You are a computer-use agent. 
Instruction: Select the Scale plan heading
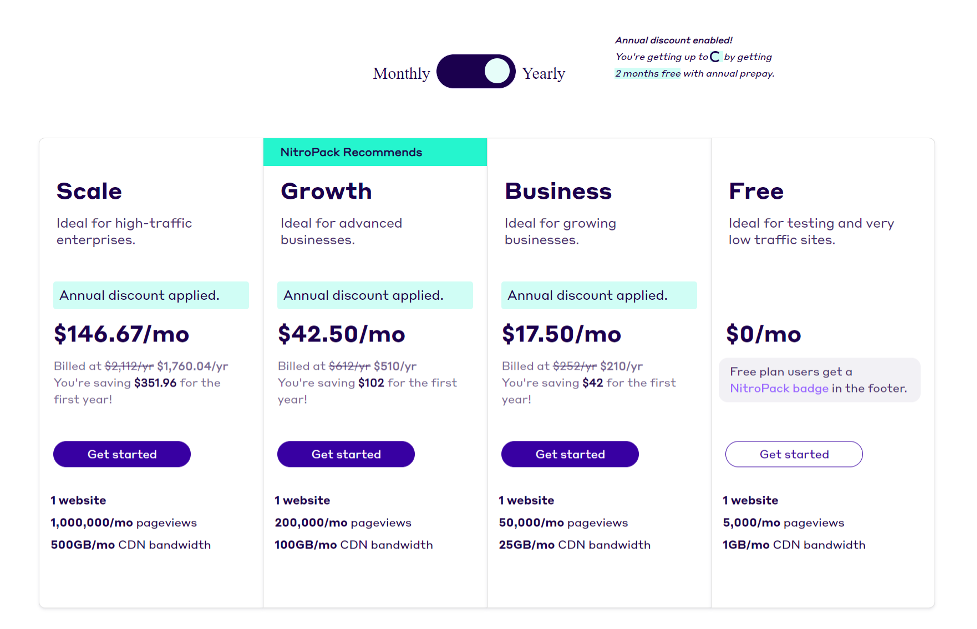[89, 191]
